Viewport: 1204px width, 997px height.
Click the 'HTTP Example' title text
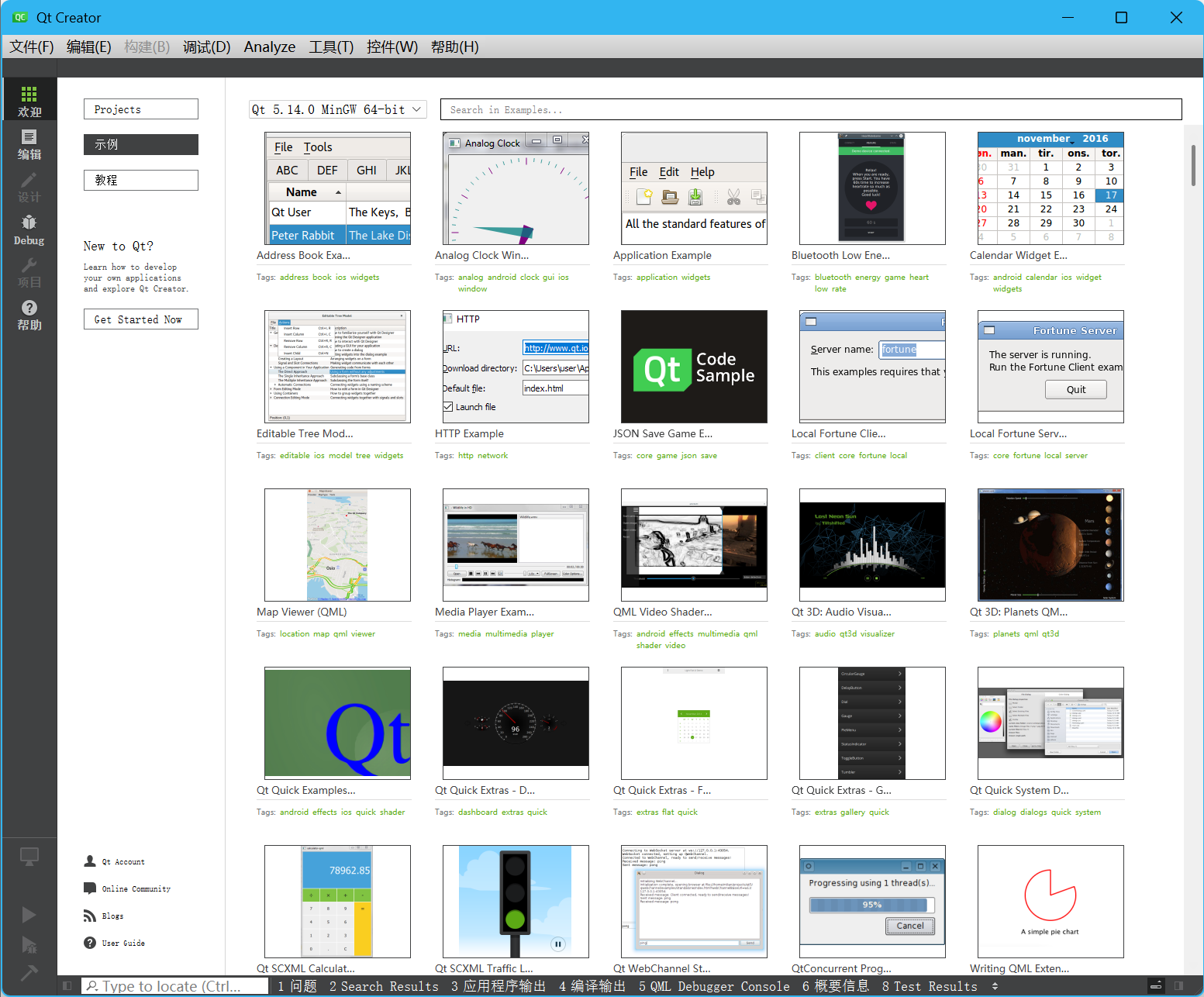[469, 433]
